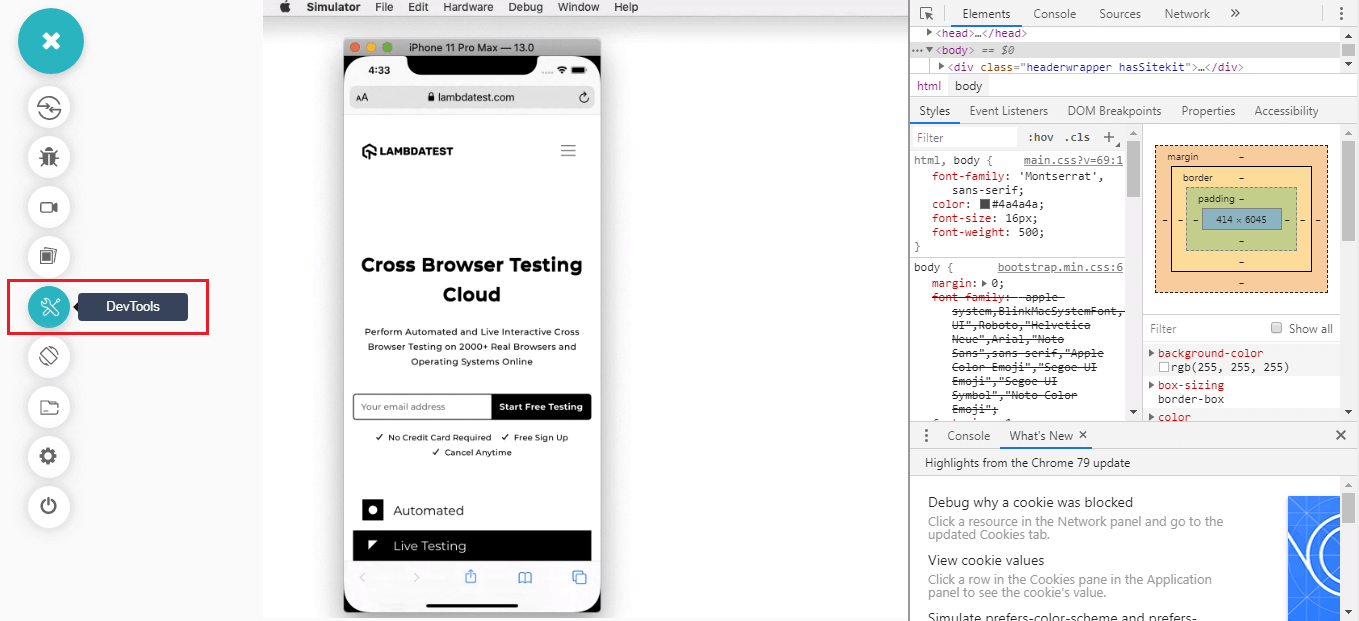Open DevTools from the sidebar
The height and width of the screenshot is (621, 1359).
click(49, 307)
